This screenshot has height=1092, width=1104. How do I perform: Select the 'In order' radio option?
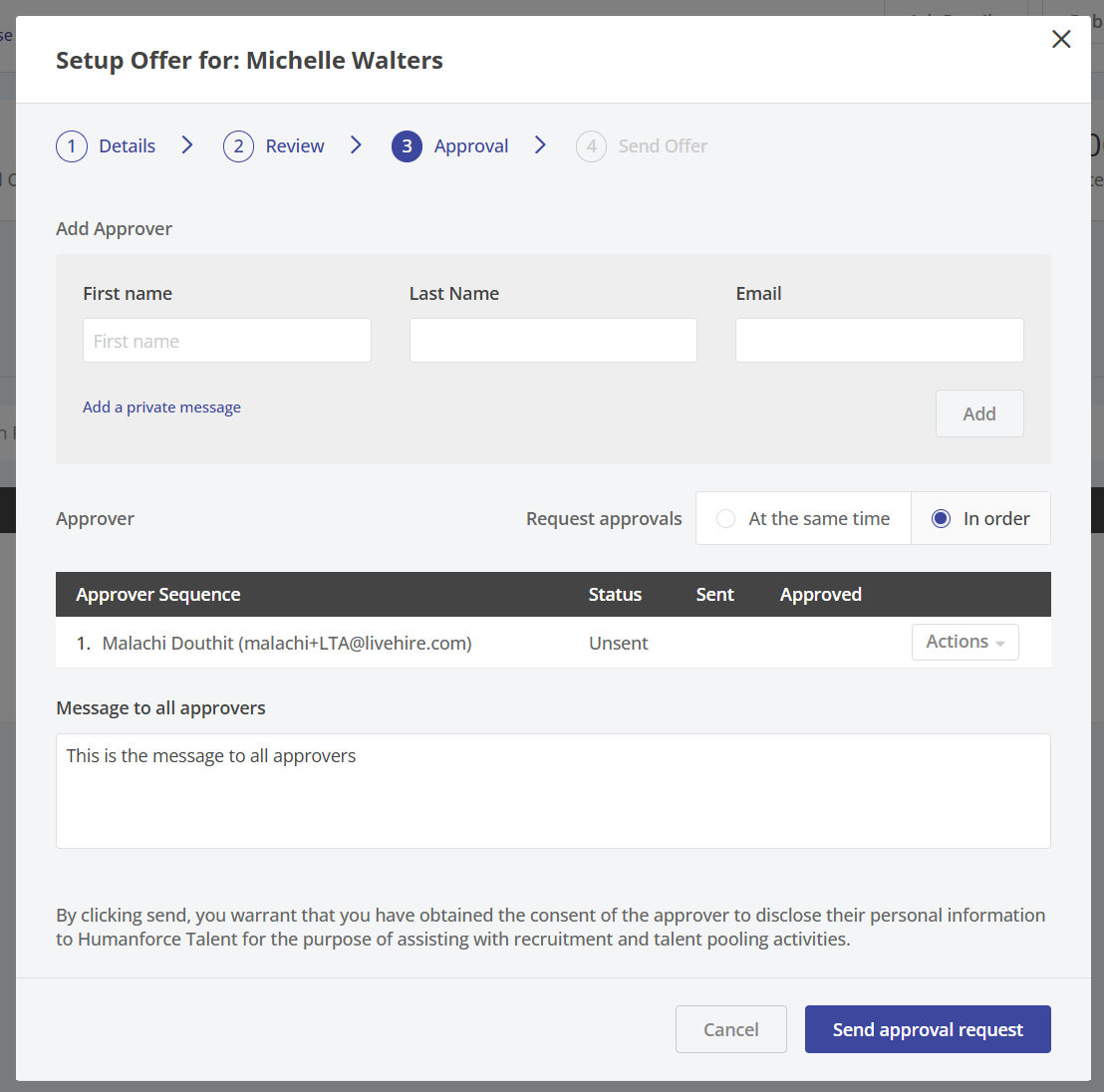[941, 518]
